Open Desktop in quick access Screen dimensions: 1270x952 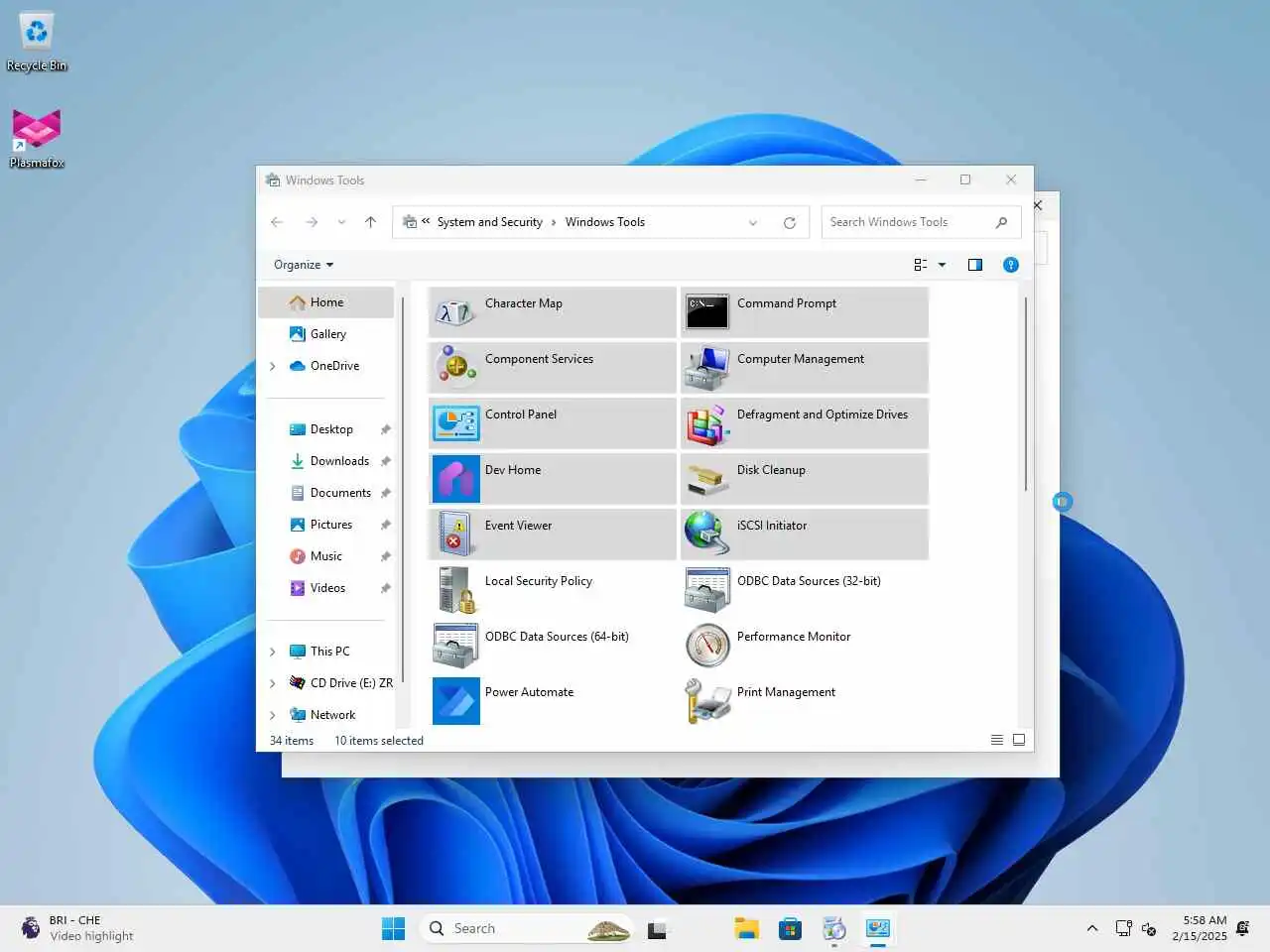(326, 429)
